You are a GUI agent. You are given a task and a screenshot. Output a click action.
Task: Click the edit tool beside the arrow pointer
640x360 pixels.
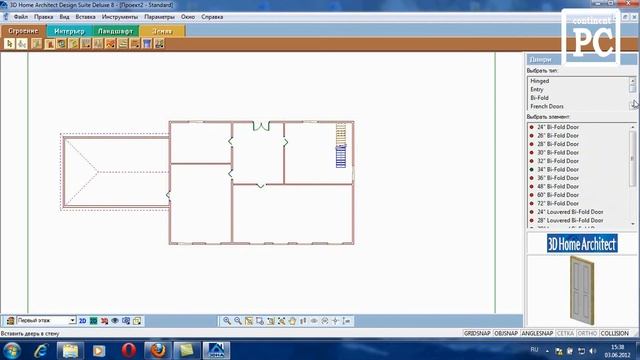click(x=22, y=43)
